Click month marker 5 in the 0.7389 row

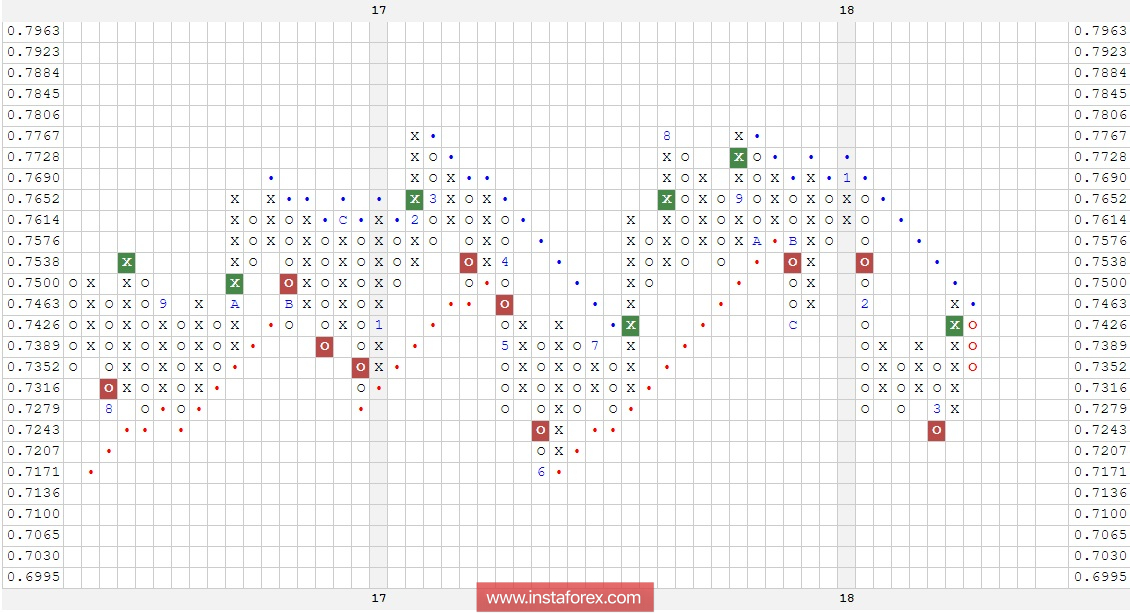tap(504, 346)
